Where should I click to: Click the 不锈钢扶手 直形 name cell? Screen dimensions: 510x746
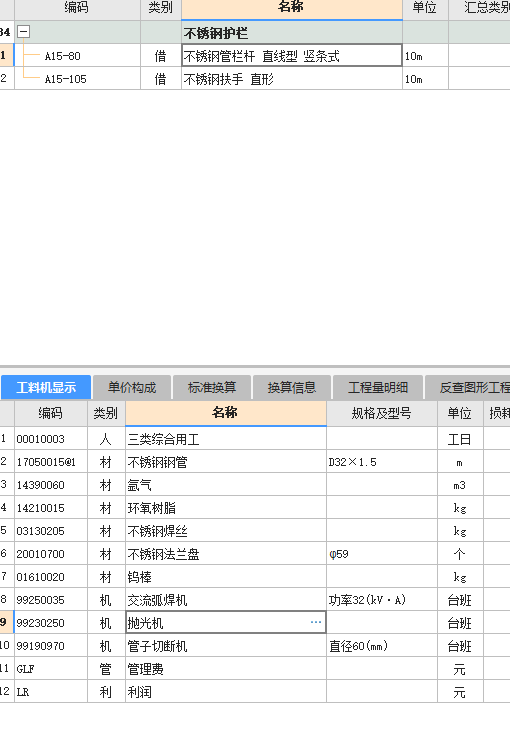coord(292,79)
